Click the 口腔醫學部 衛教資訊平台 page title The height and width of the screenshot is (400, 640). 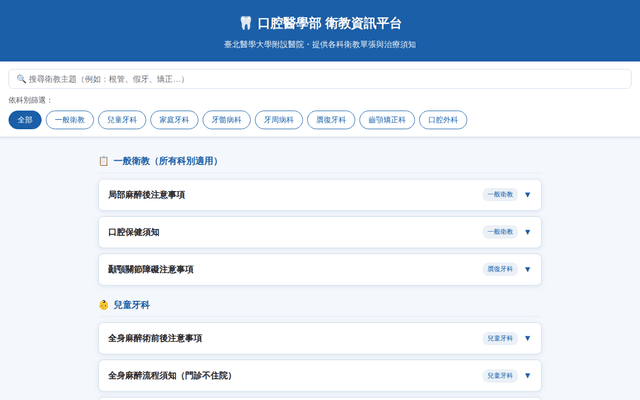point(329,23)
